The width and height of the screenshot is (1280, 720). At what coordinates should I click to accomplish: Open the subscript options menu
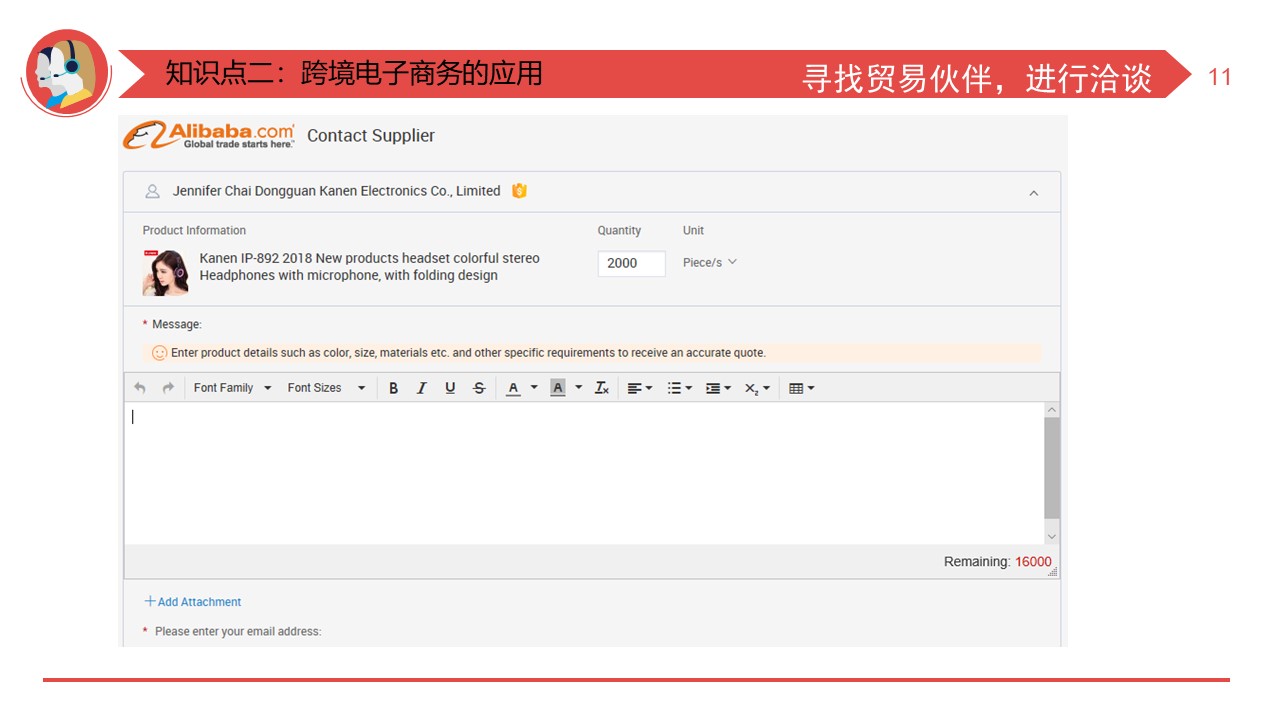[x=757, y=388]
